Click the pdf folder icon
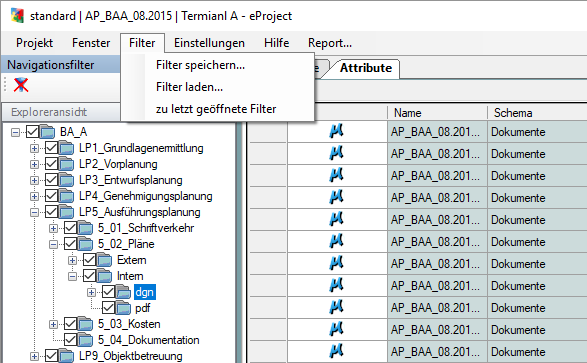 pos(124,308)
